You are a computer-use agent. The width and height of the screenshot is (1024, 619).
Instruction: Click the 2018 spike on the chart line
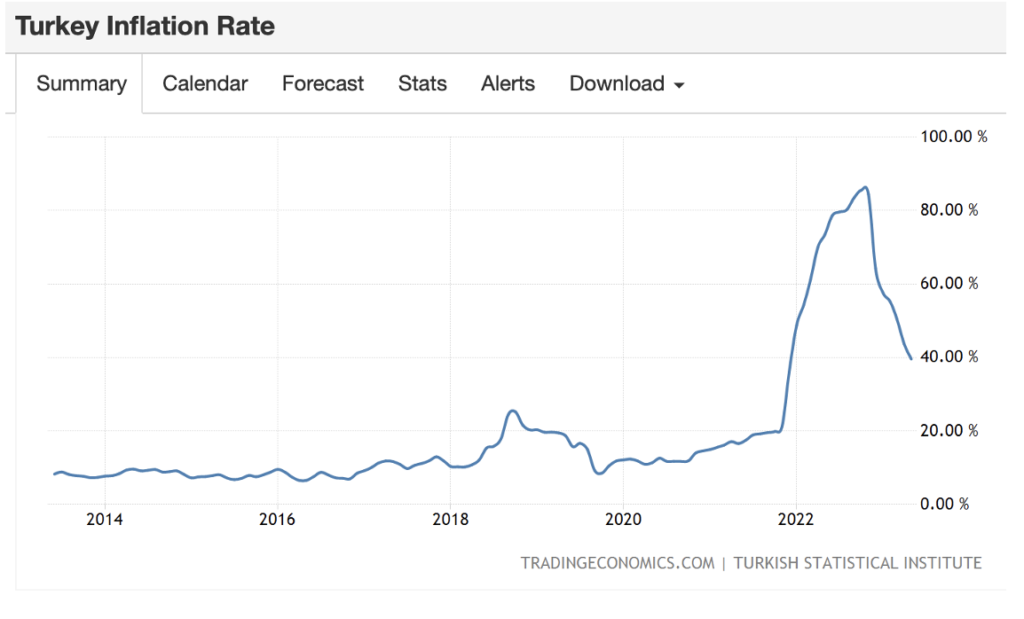point(512,411)
